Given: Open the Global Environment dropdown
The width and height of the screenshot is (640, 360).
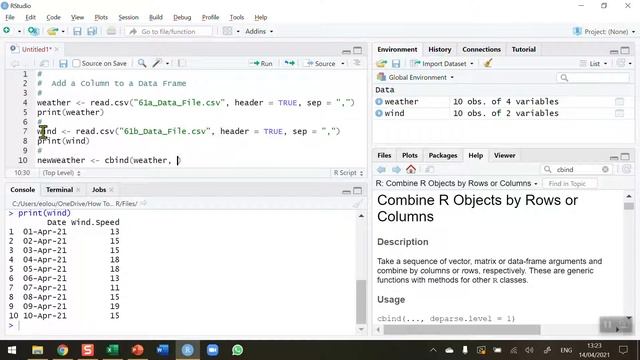Looking at the screenshot, I should coord(416,77).
